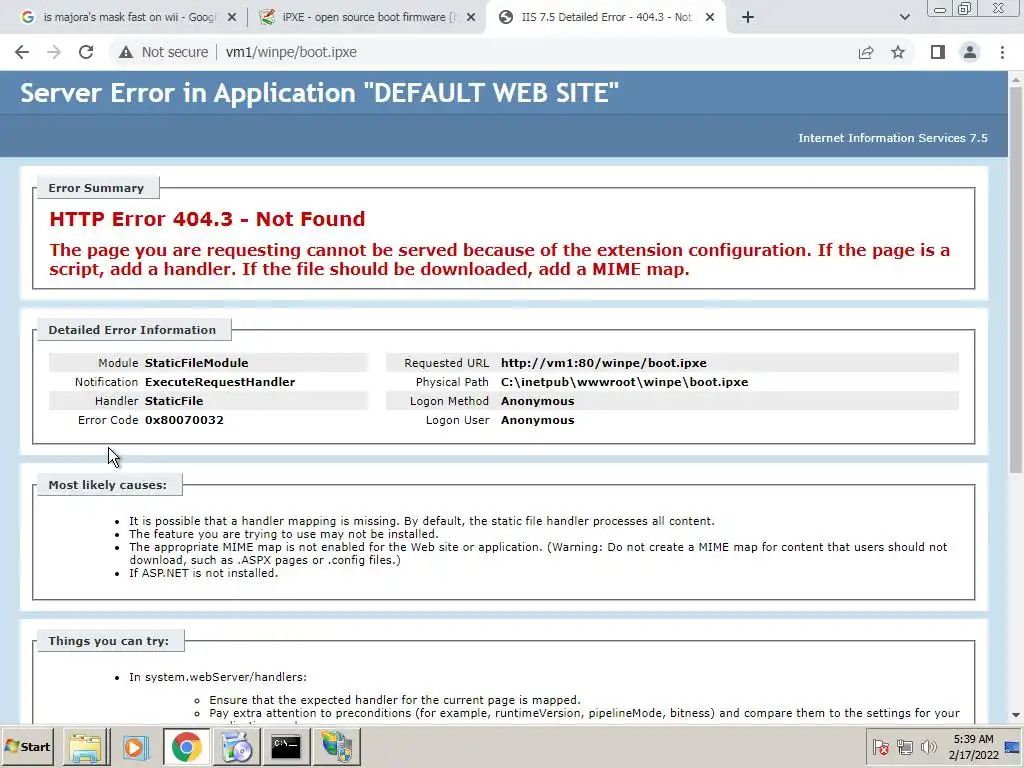1024x768 pixels.
Task: Click the Error Code value 0x80070032
Action: coord(184,420)
